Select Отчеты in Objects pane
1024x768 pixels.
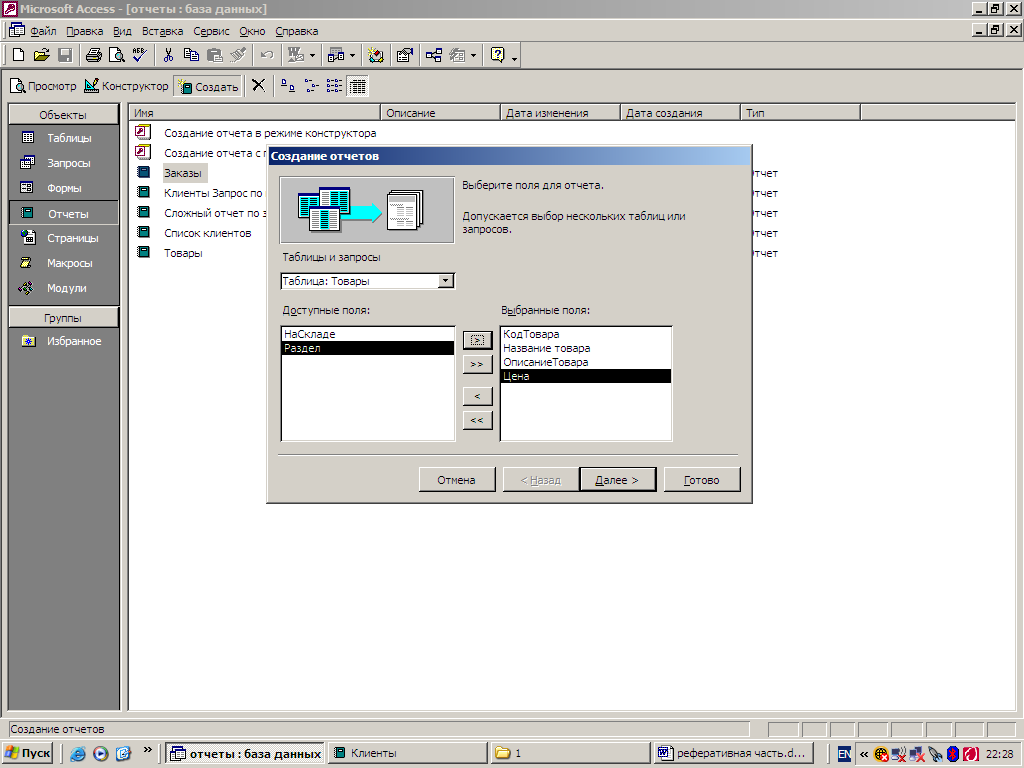tap(64, 214)
